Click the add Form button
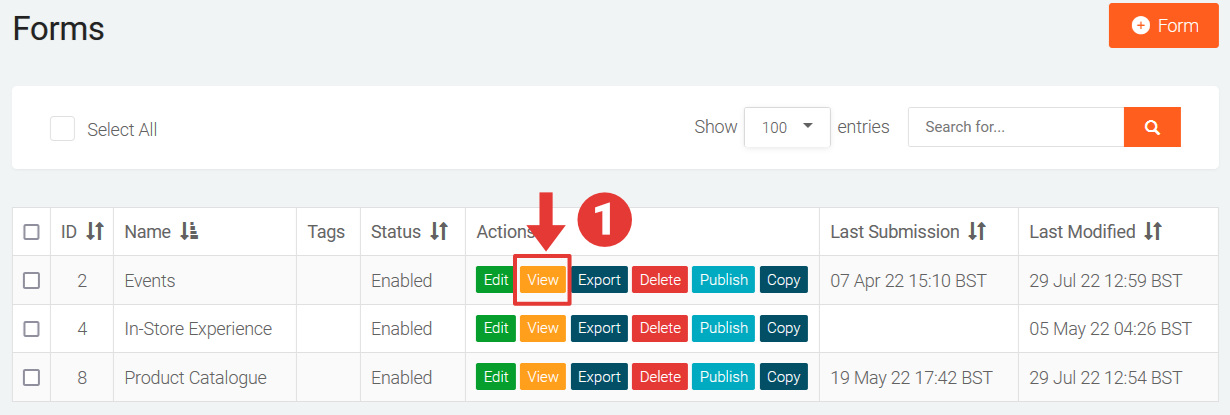1230x415 pixels. pyautogui.click(x=1163, y=26)
